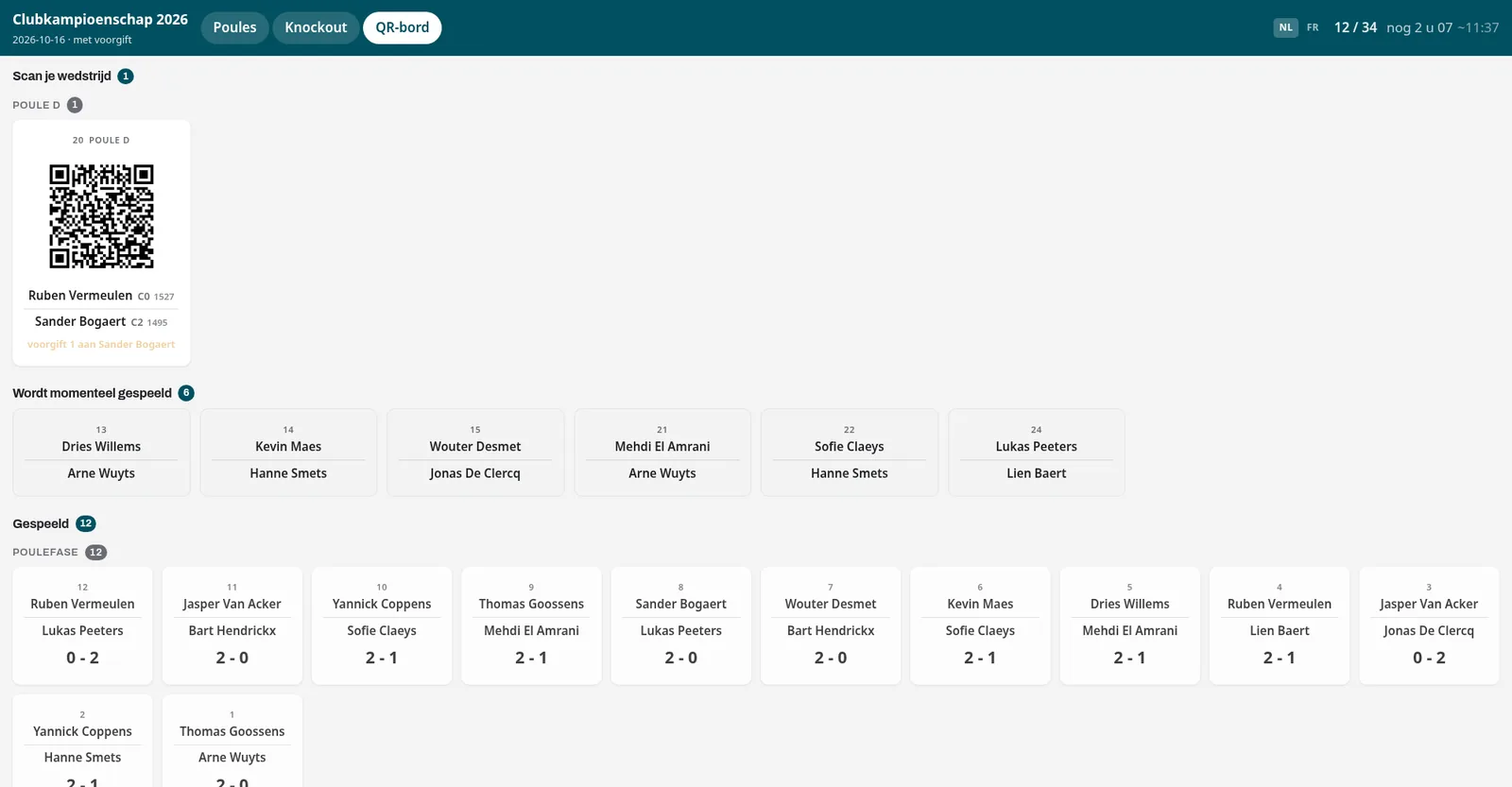Screen dimensions: 1512x787
Task: Open played match 11 Jasper Van Acker
Action: (x=232, y=625)
